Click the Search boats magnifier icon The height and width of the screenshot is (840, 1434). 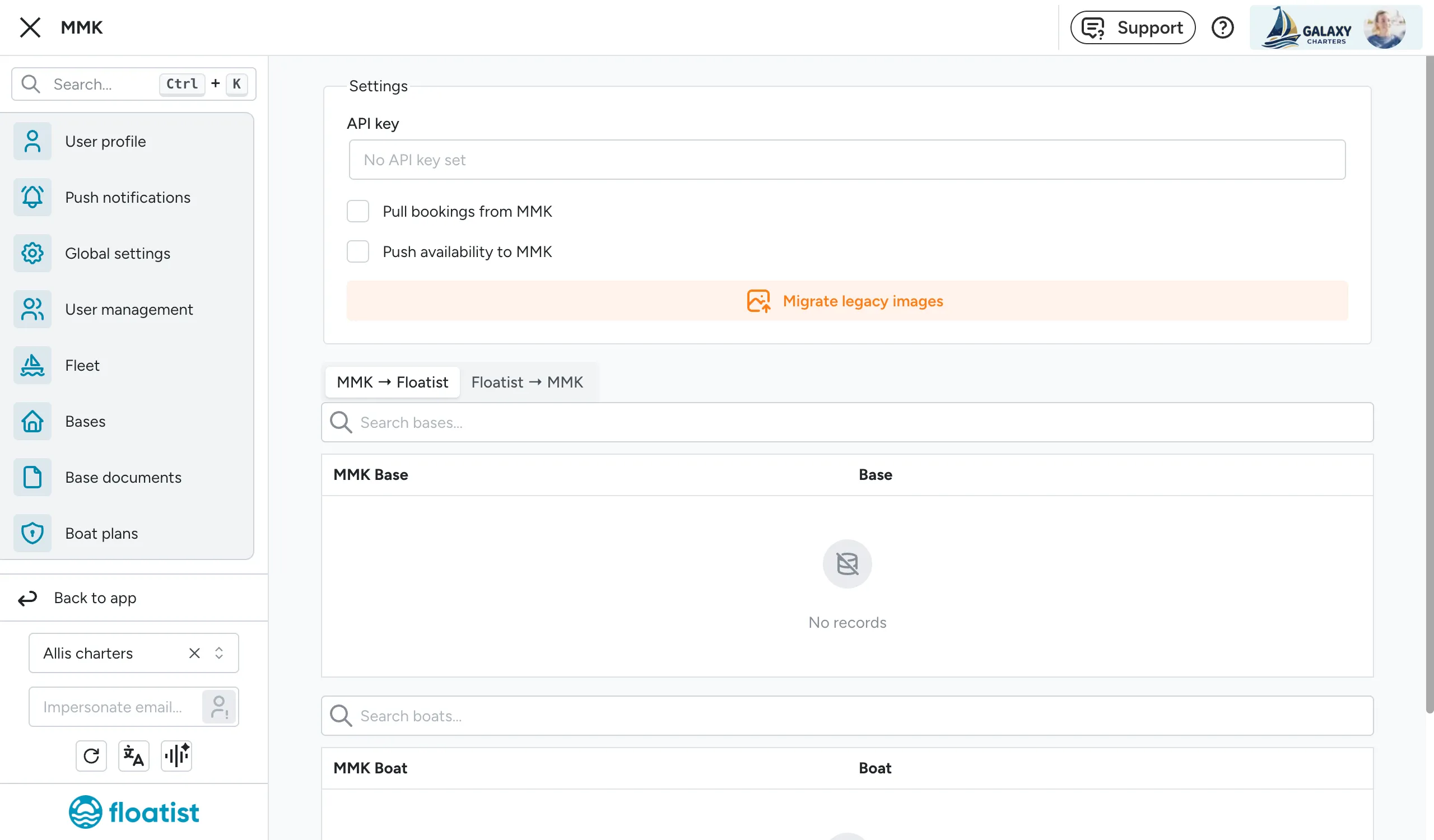pos(341,716)
